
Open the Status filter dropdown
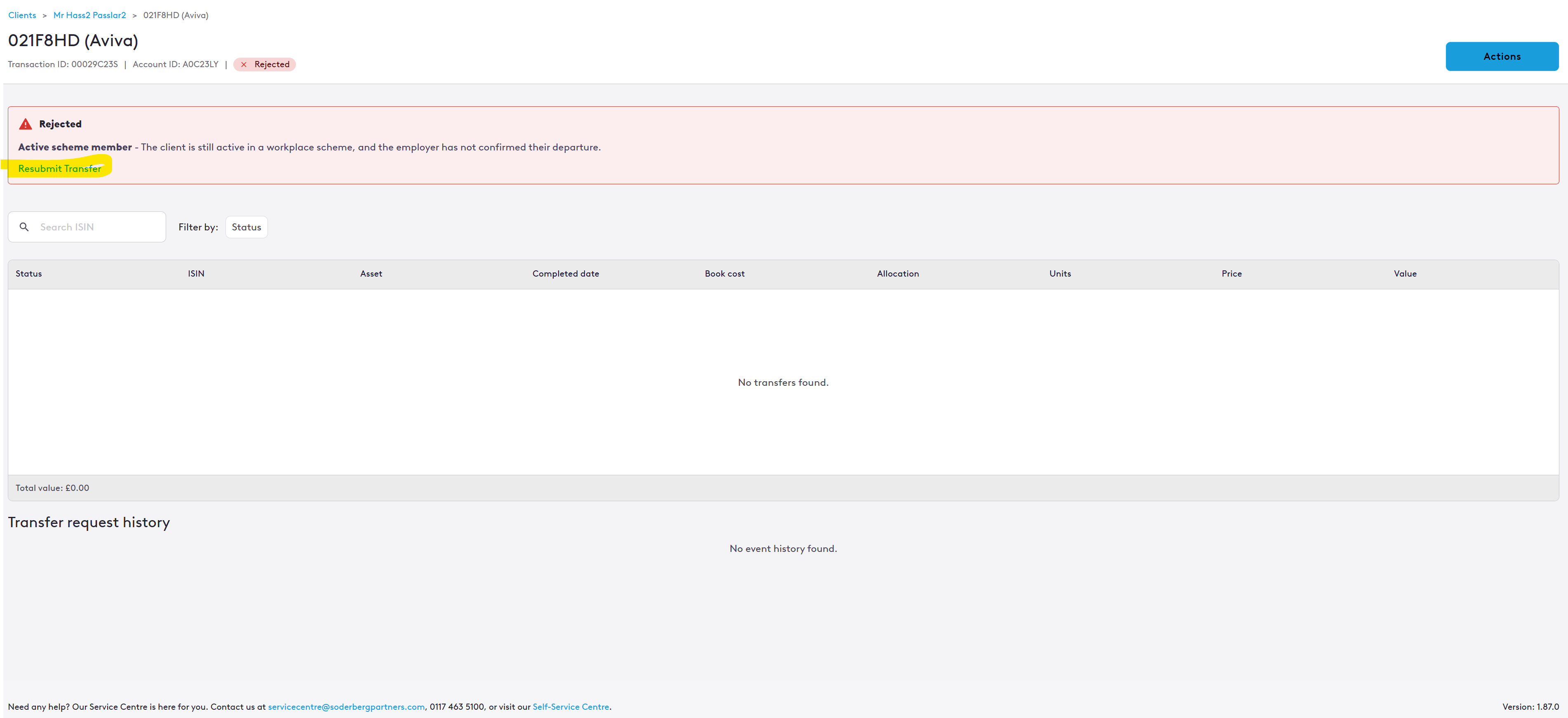[246, 227]
